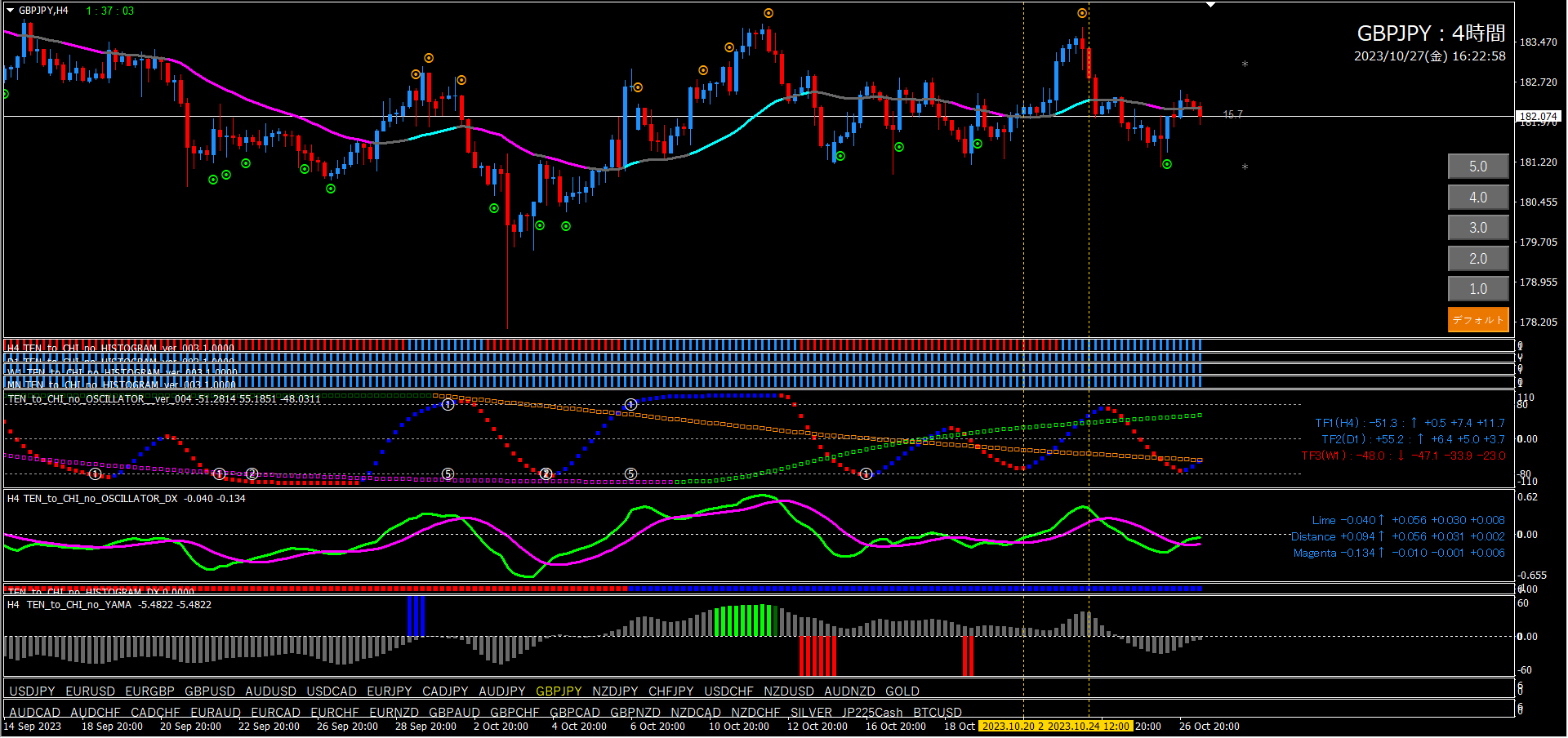Click the current price label 182.074
The width and height of the screenshot is (1568, 738).
click(x=1538, y=117)
